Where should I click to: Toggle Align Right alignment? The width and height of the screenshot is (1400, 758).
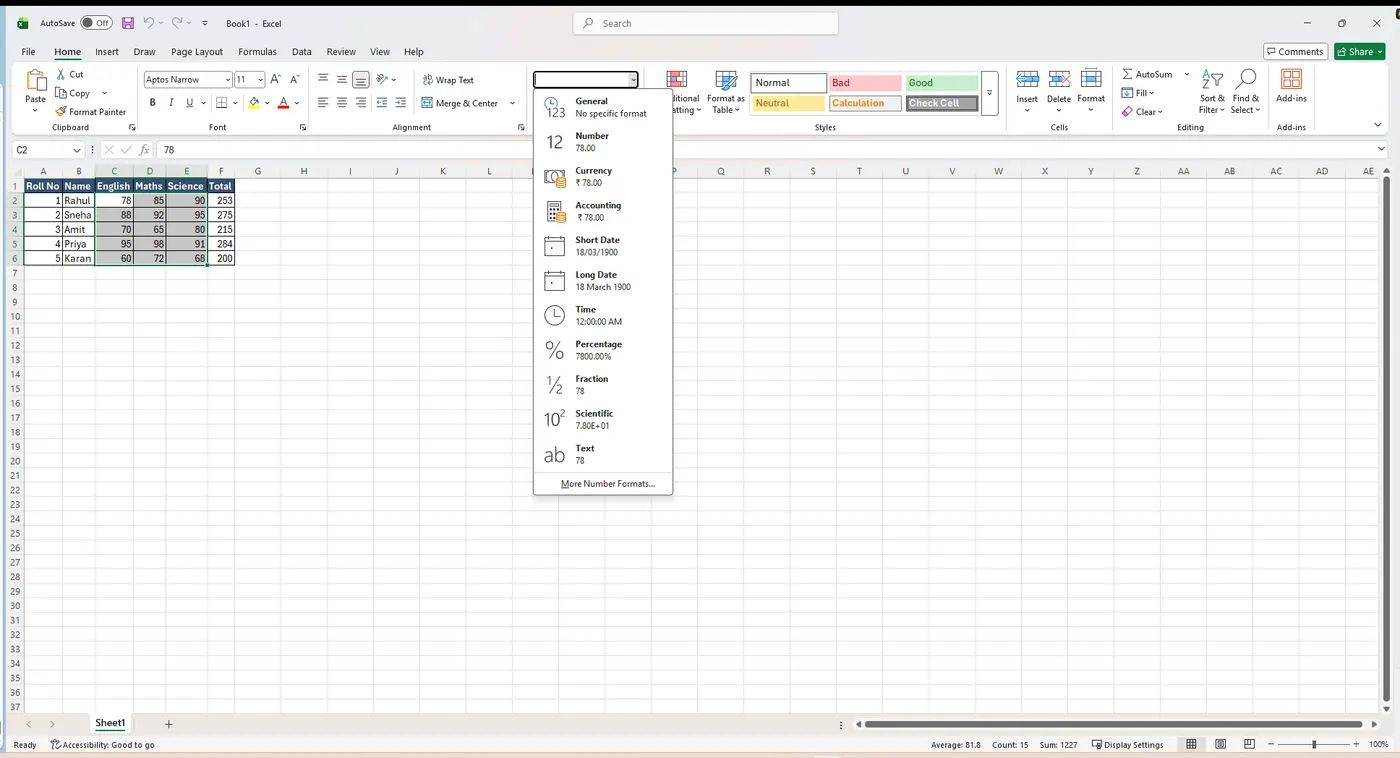tap(361, 103)
